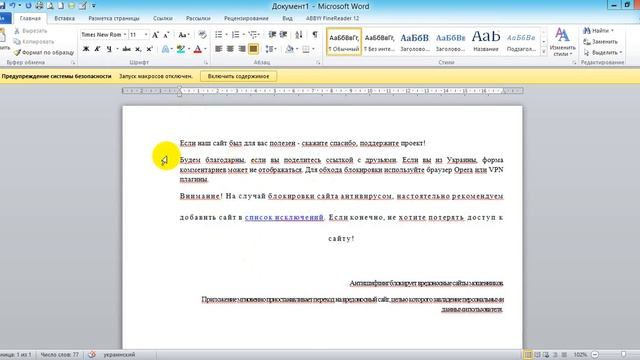Screen dimensions: 640x360
Task: Open the font color dropdown arrow
Action: point(205,49)
